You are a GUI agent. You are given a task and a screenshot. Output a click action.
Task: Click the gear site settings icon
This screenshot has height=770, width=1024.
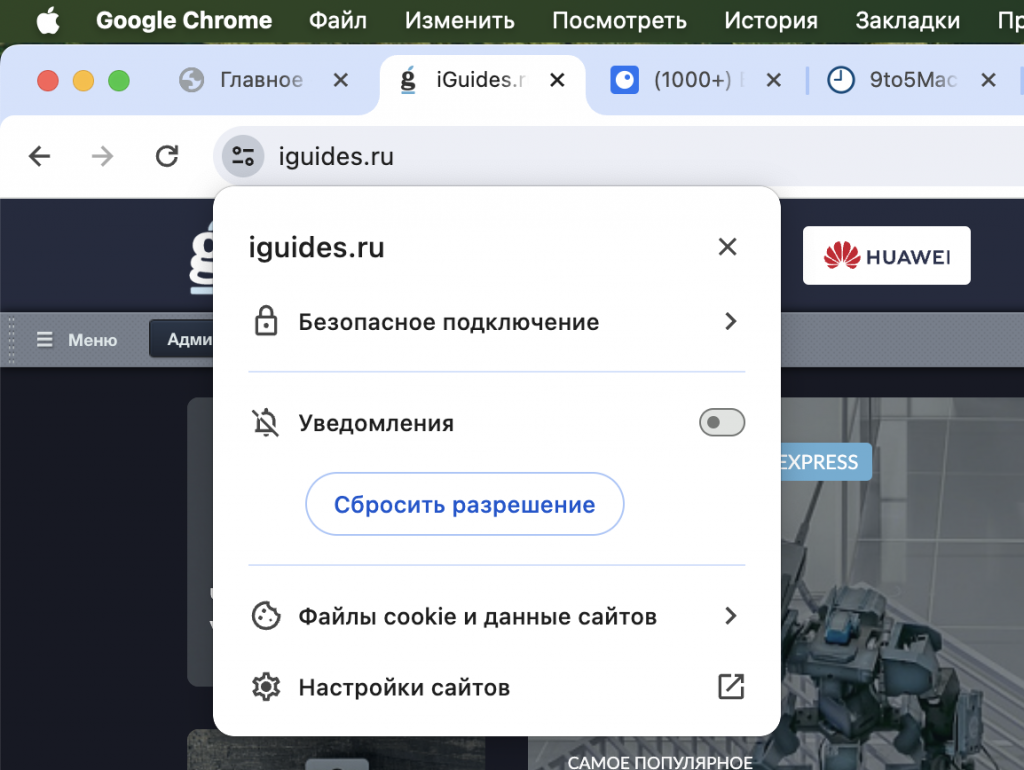[266, 687]
